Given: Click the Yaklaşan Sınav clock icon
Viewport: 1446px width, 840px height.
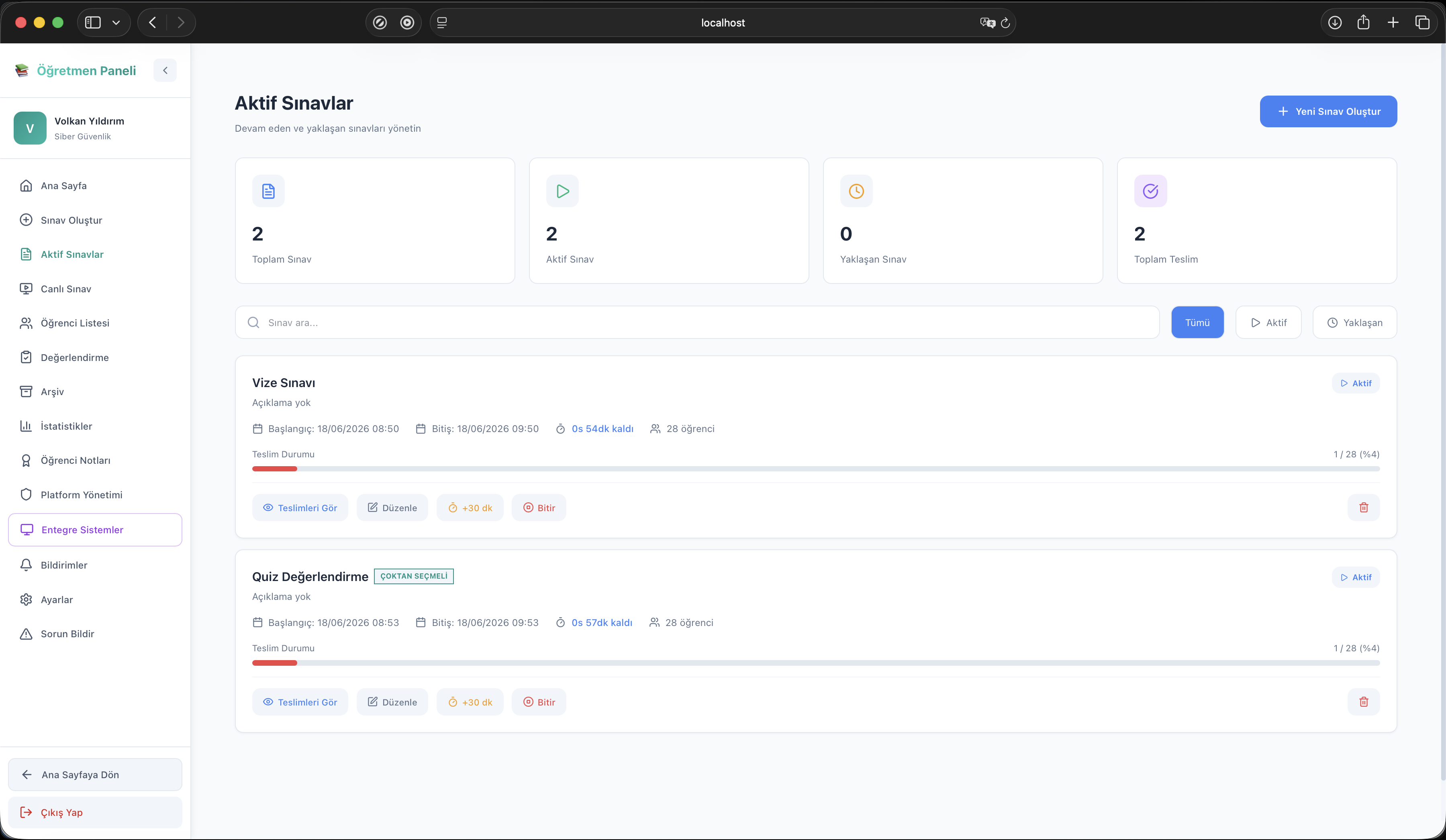Looking at the screenshot, I should tap(856, 191).
